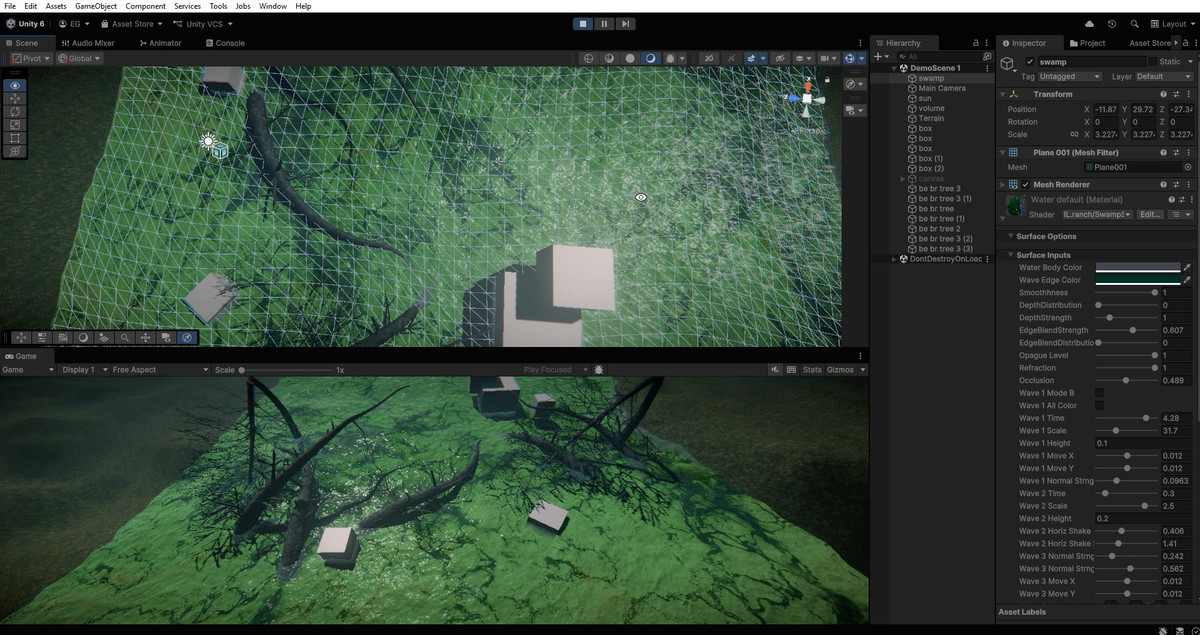Click the Stop play mode button

tap(584, 24)
